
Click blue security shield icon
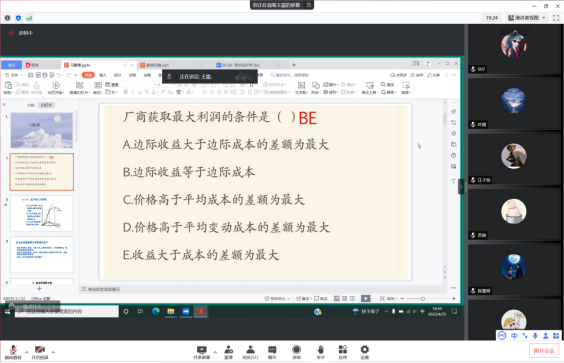coord(18,18)
